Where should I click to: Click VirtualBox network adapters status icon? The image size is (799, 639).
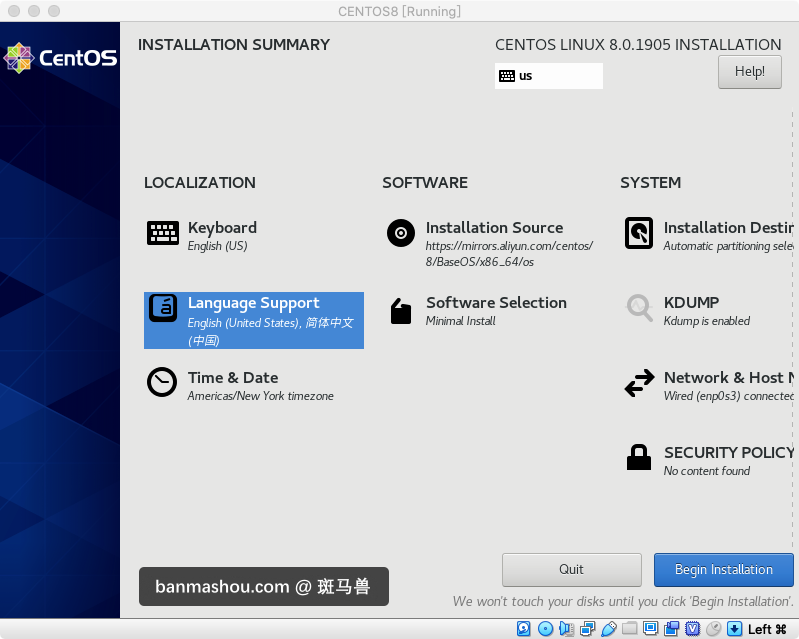[588, 629]
